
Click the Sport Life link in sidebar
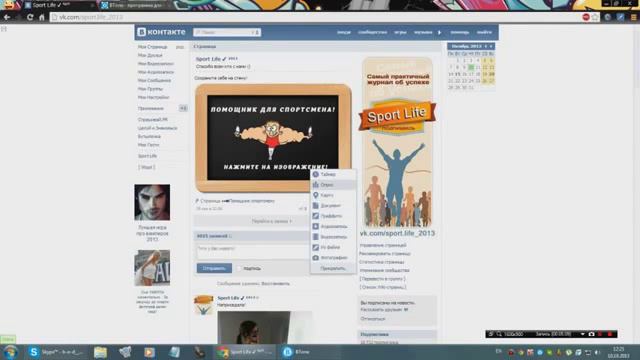pos(147,156)
